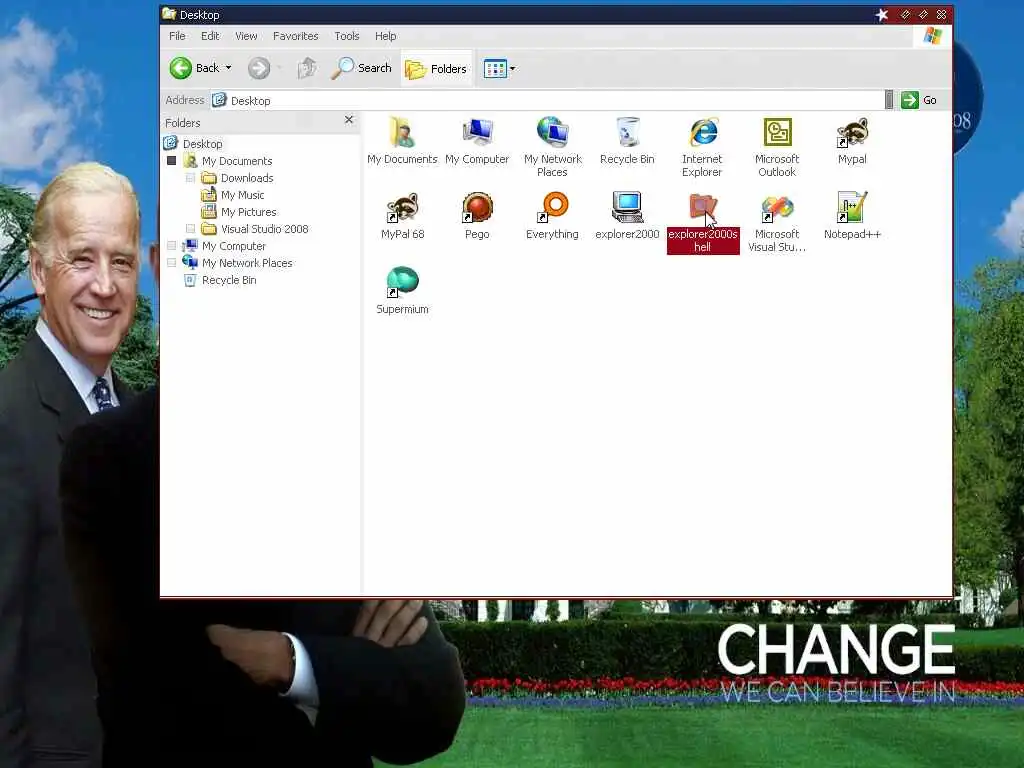The width and height of the screenshot is (1024, 768).
Task: Toggle the Folders pane button
Action: (x=436, y=69)
